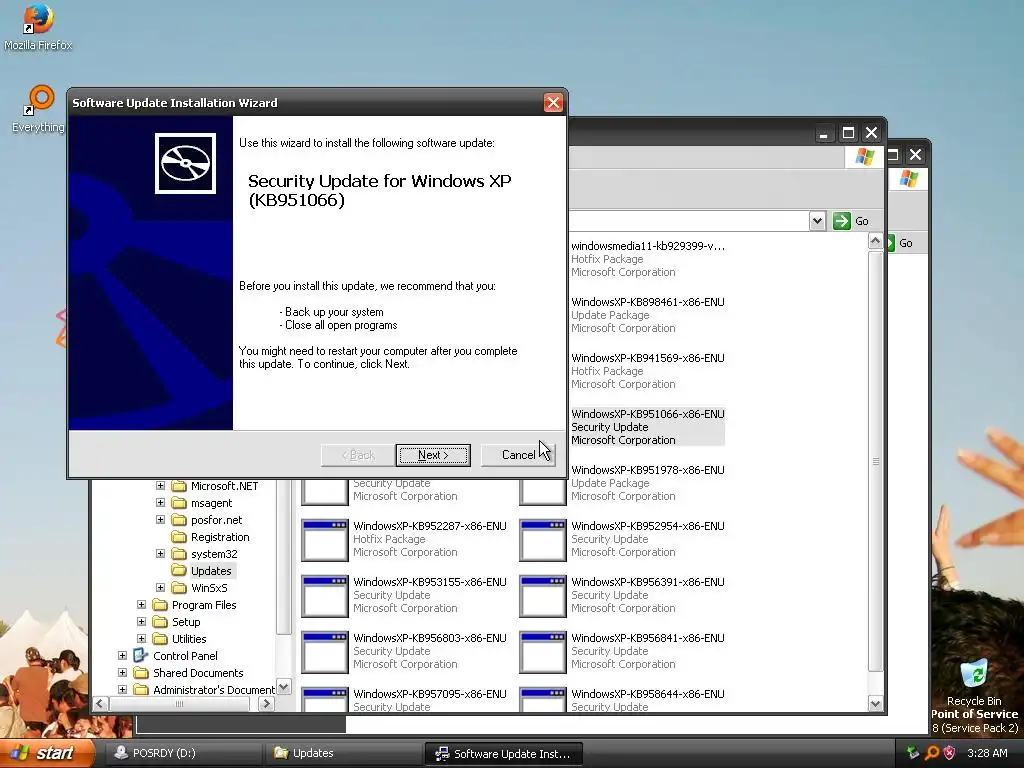The height and width of the screenshot is (768, 1024).
Task: Open the Everything desktop shortcut
Action: coord(38,109)
